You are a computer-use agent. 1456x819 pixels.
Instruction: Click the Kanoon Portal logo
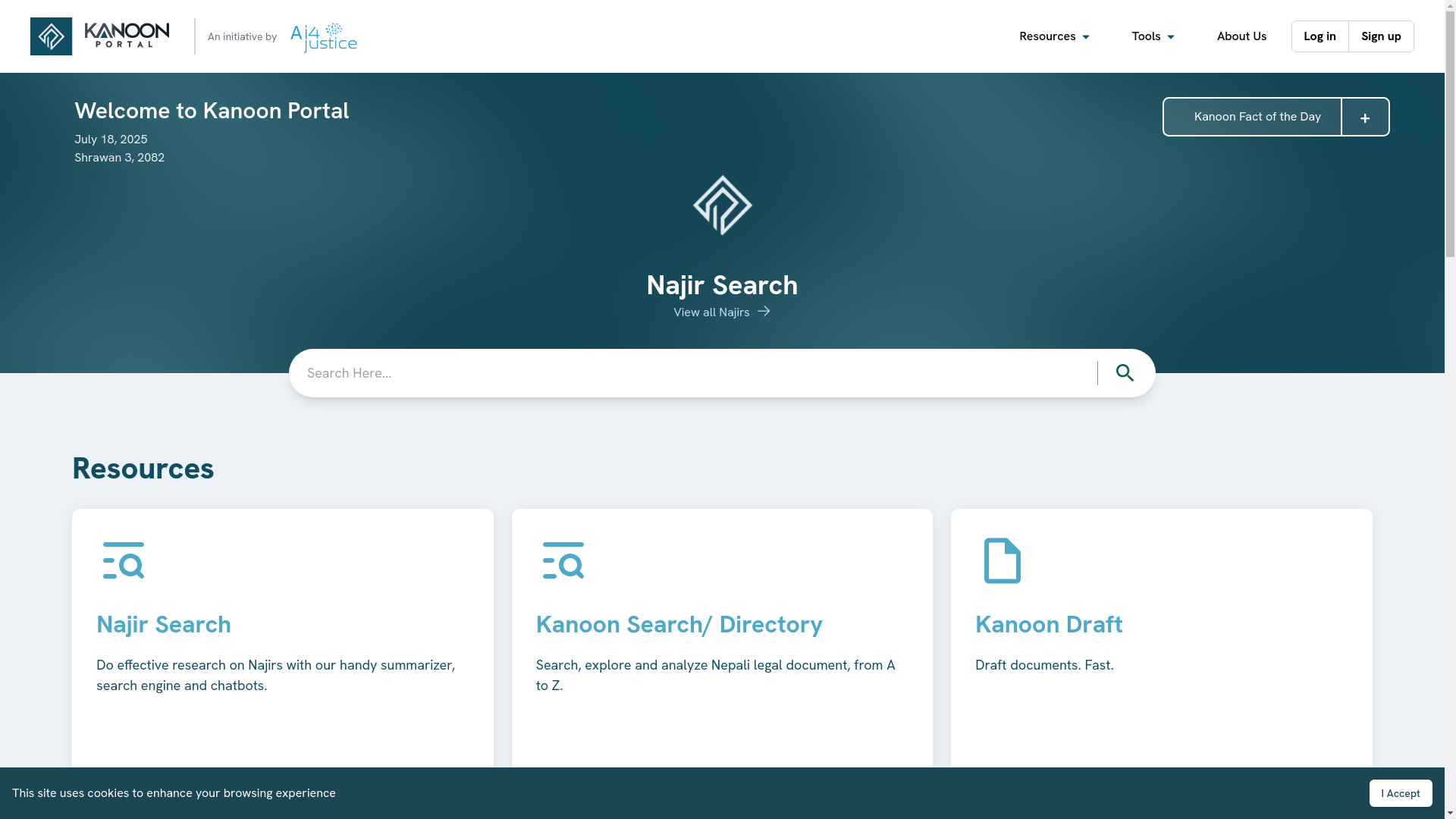pyautogui.click(x=99, y=36)
